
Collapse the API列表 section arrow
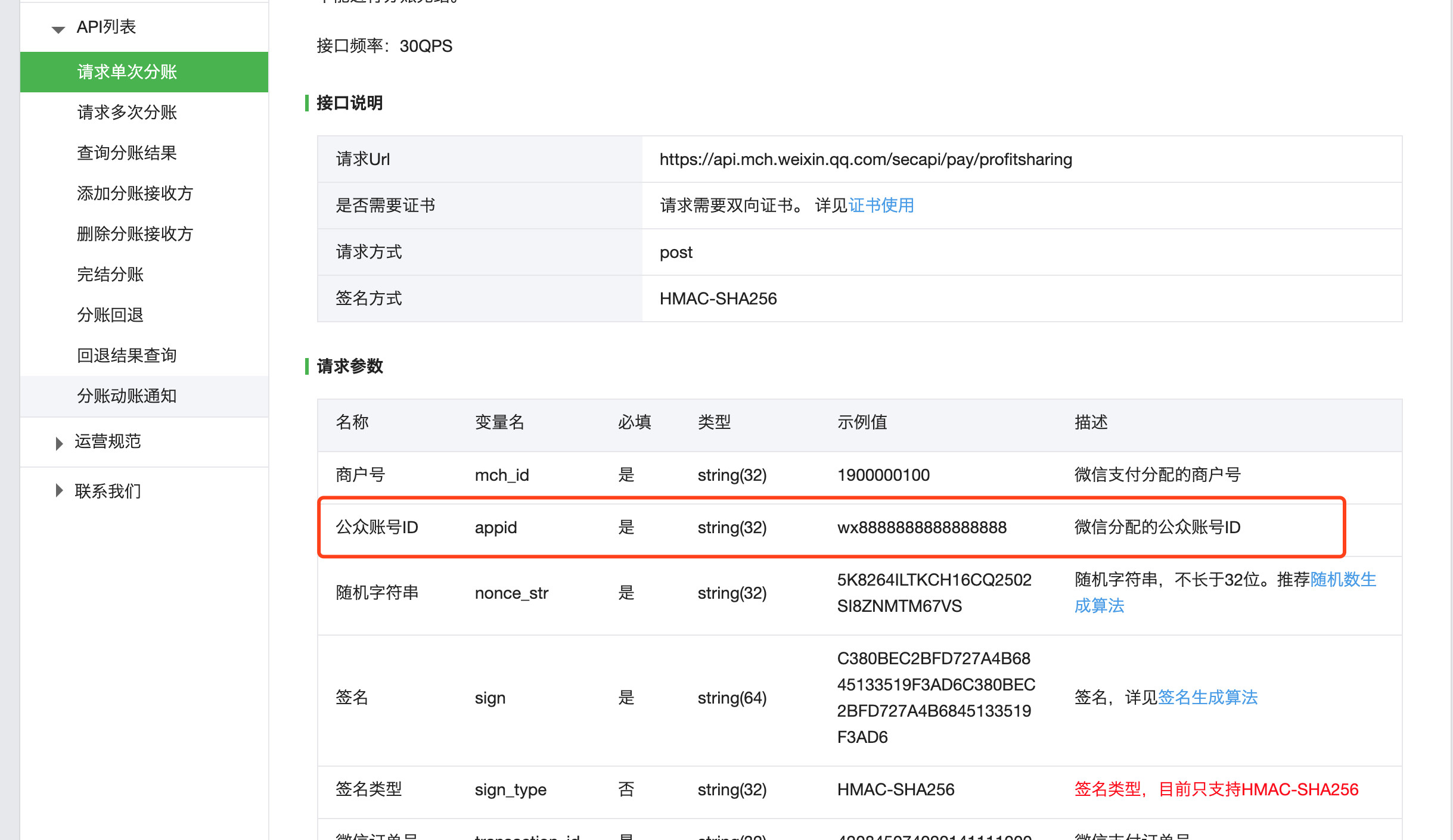(58, 29)
